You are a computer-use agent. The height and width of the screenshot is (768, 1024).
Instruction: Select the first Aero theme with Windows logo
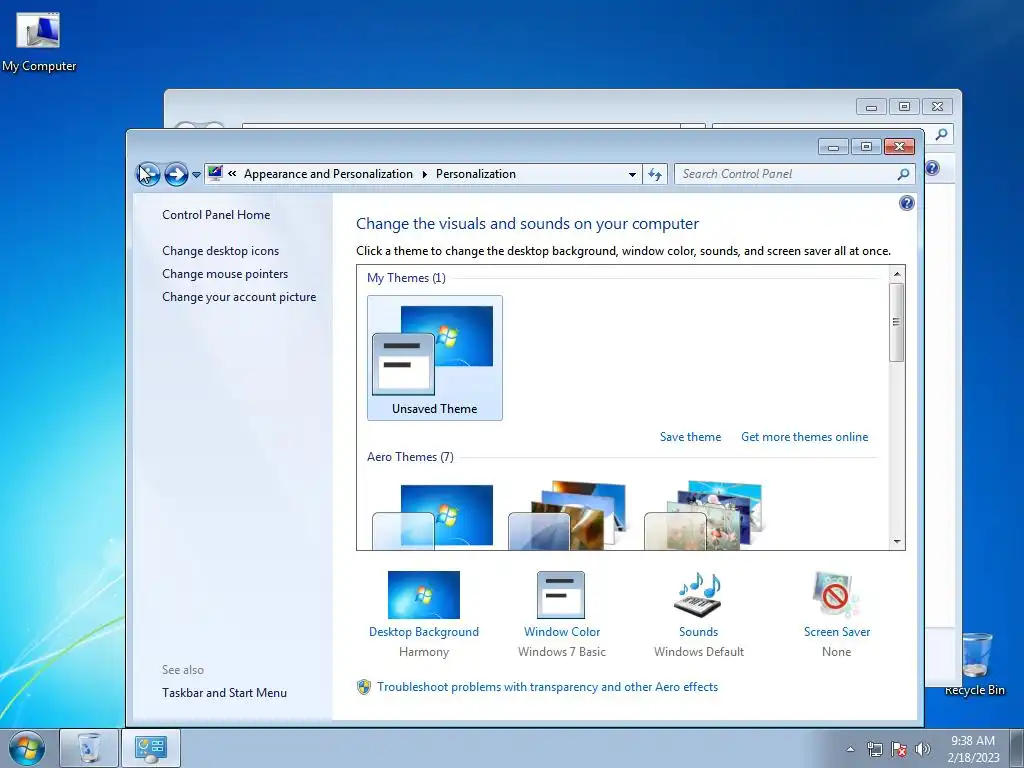[434, 516]
